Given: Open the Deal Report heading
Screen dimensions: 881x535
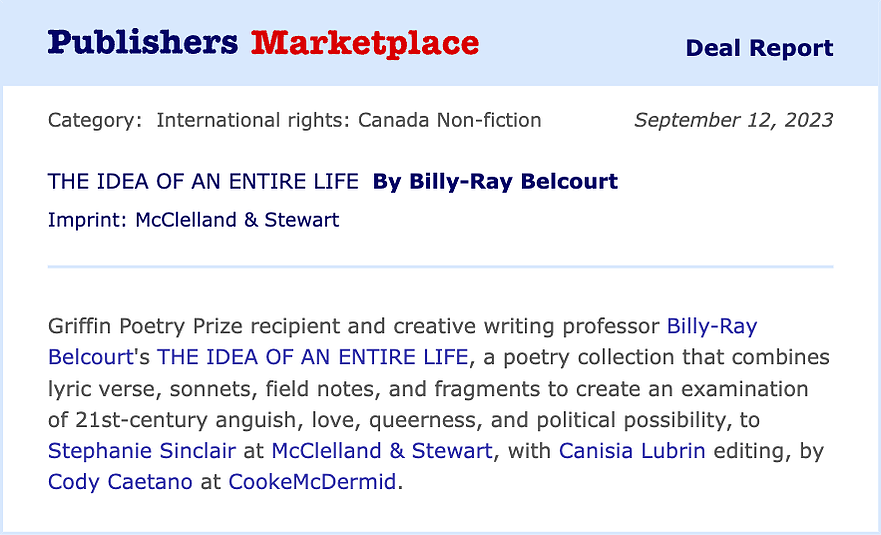Looking at the screenshot, I should (x=759, y=48).
